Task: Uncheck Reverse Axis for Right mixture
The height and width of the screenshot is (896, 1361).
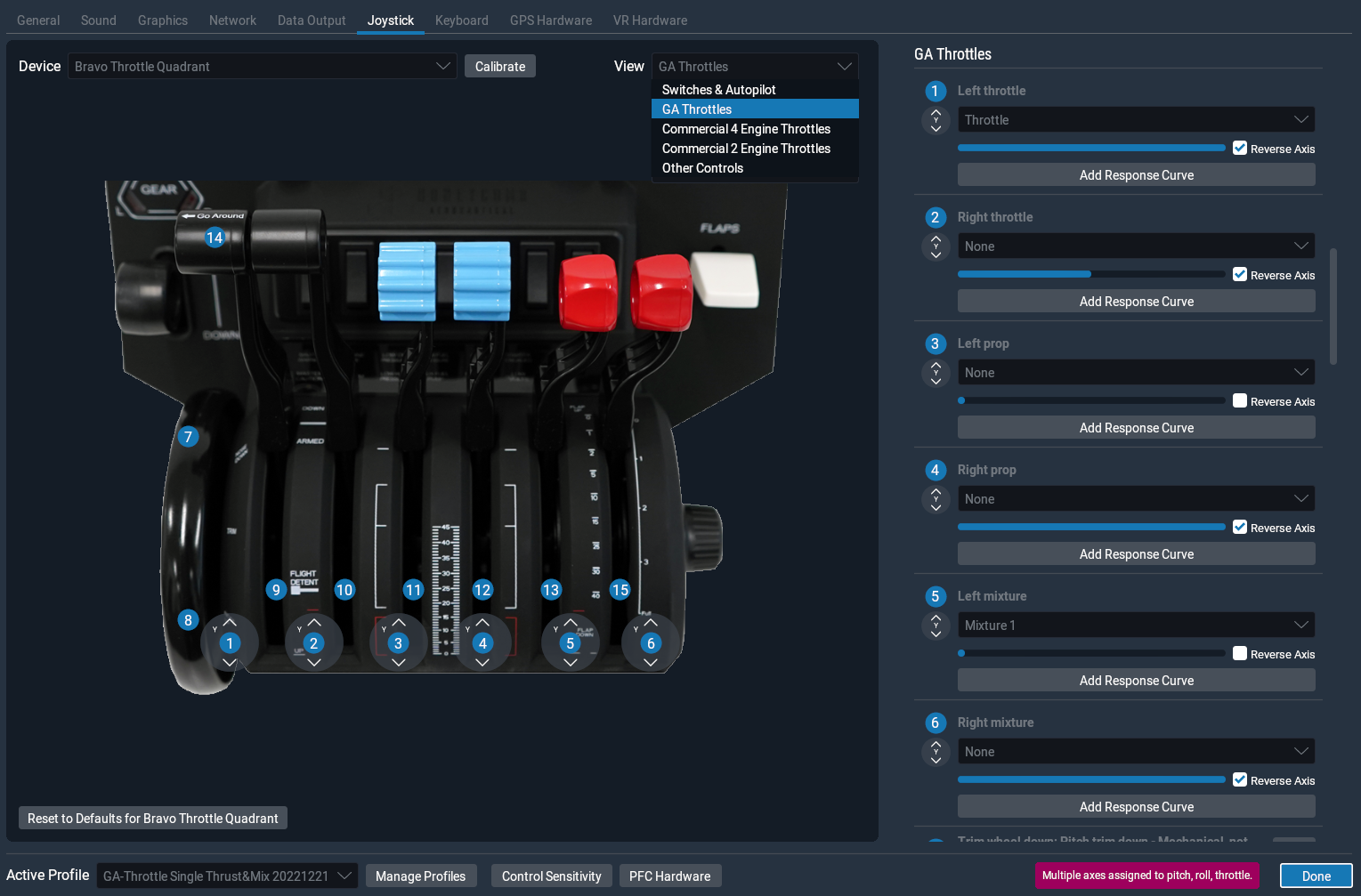Action: 1240,779
